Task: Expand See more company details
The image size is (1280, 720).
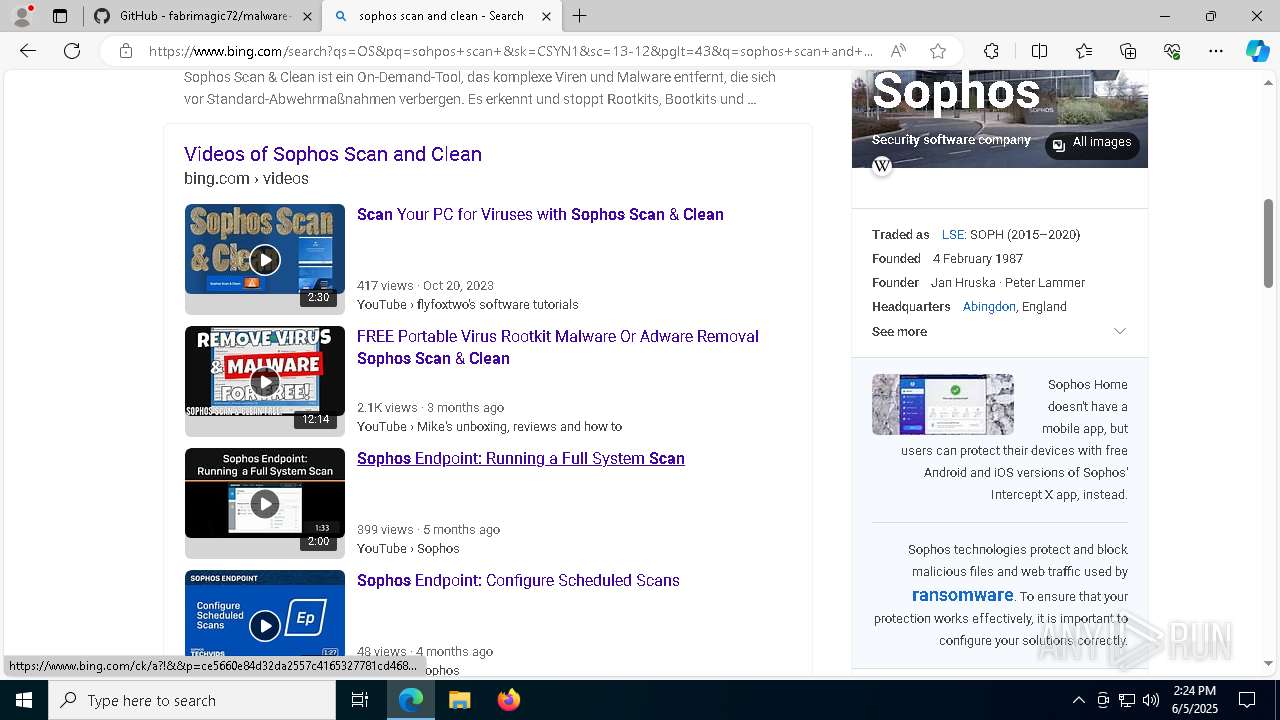Action: pos(999,332)
